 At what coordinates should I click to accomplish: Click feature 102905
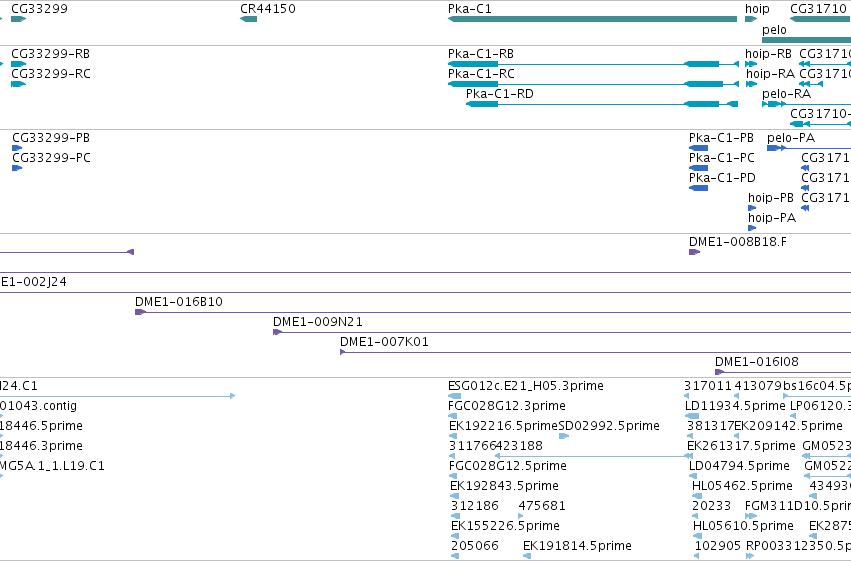[697, 557]
